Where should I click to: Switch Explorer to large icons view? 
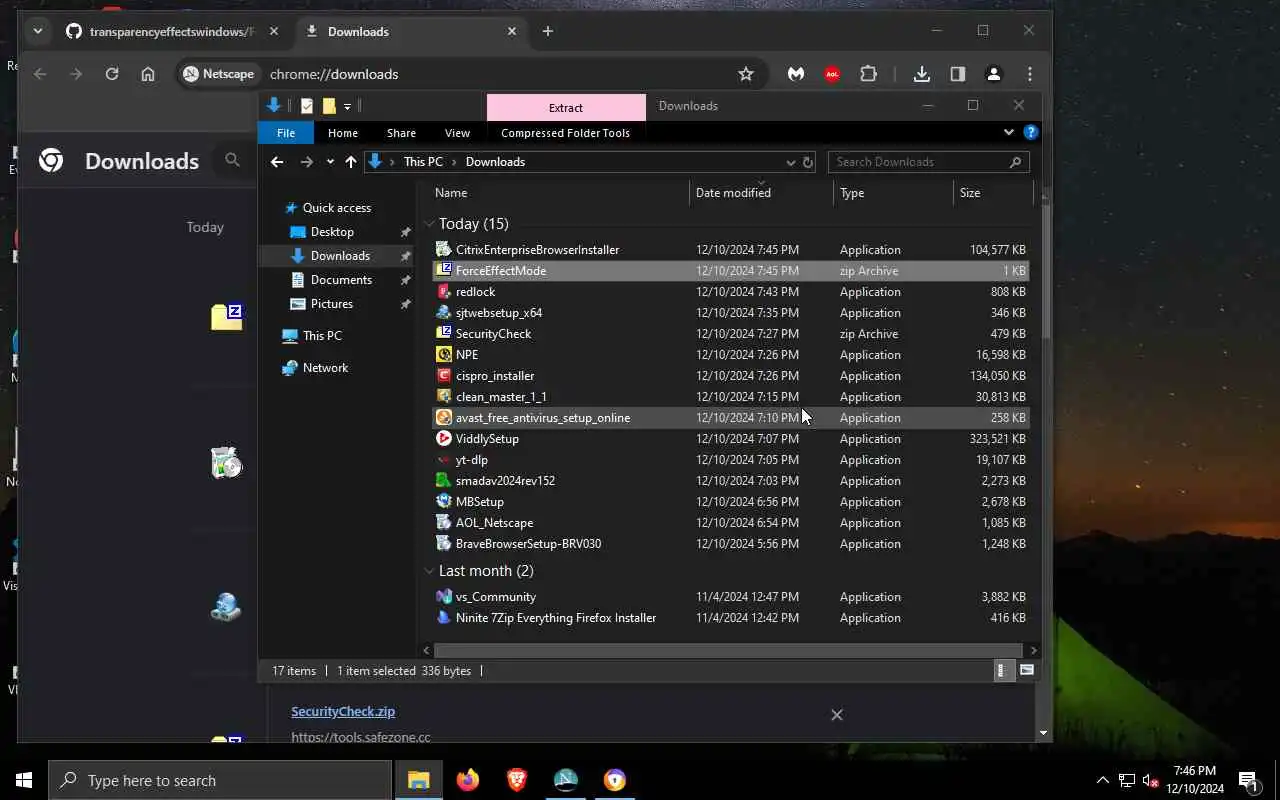click(x=1026, y=671)
